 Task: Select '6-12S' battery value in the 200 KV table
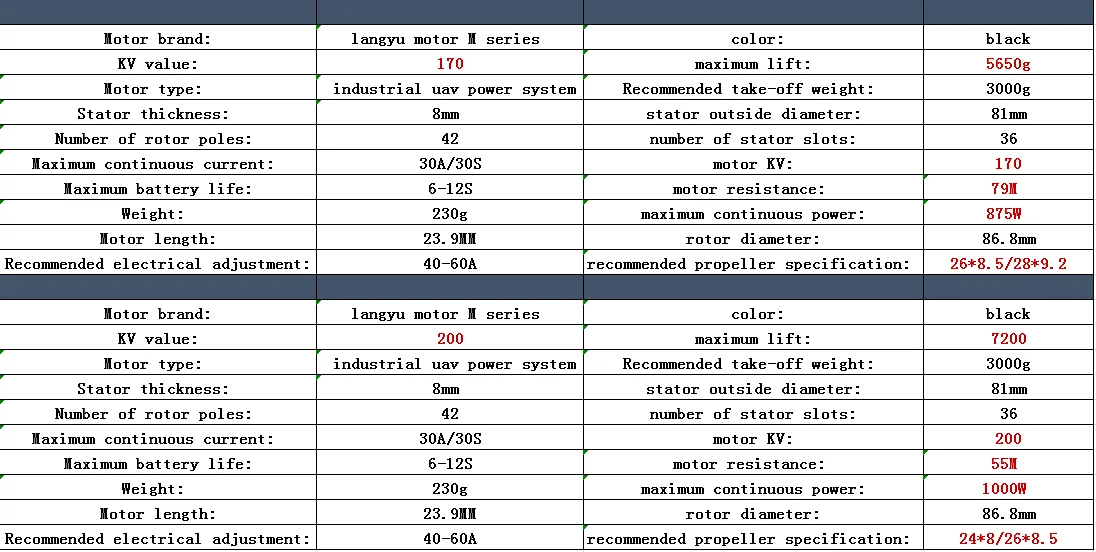tap(450, 464)
